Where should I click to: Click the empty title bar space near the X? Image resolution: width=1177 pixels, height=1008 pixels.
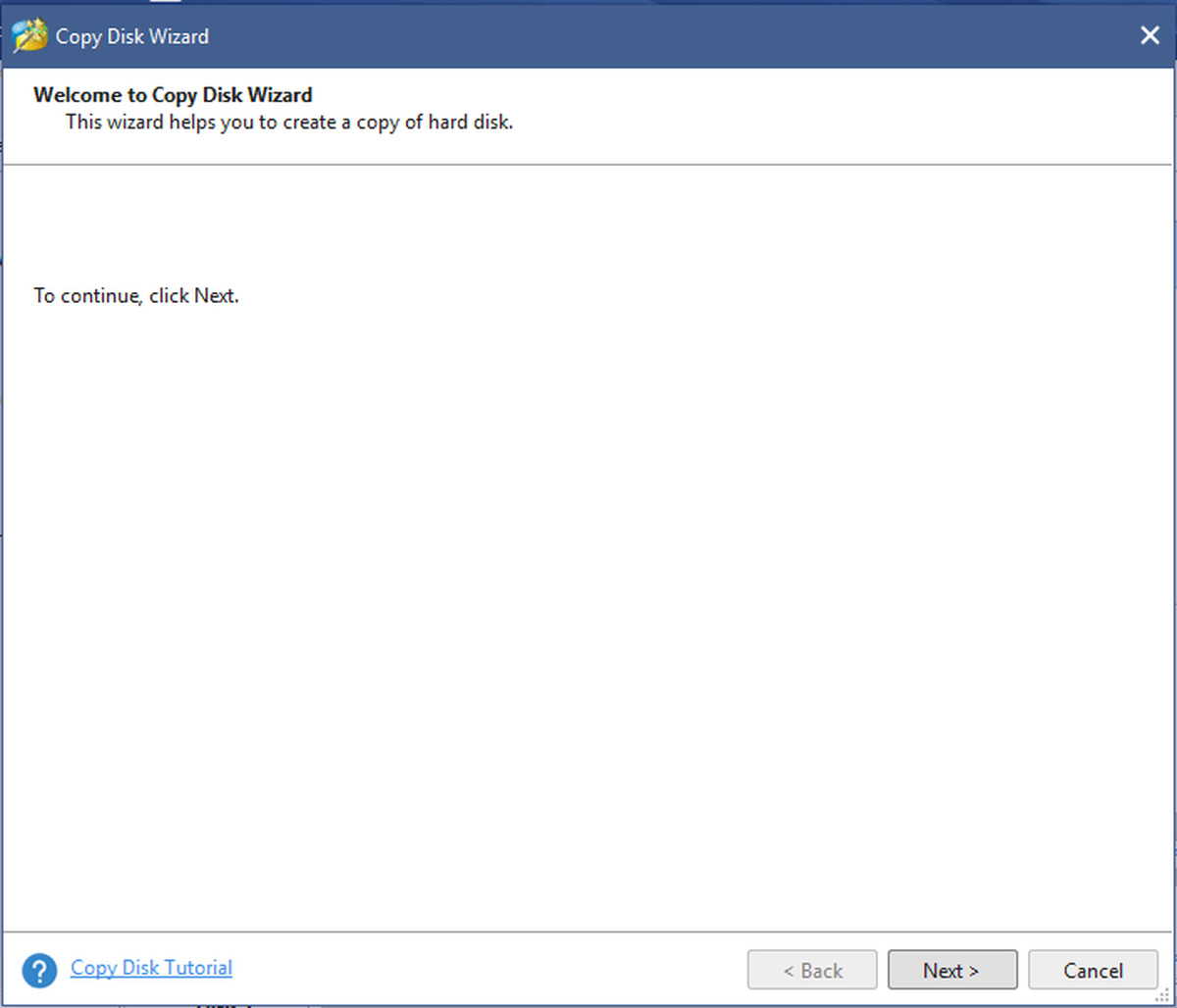[x=785, y=35]
